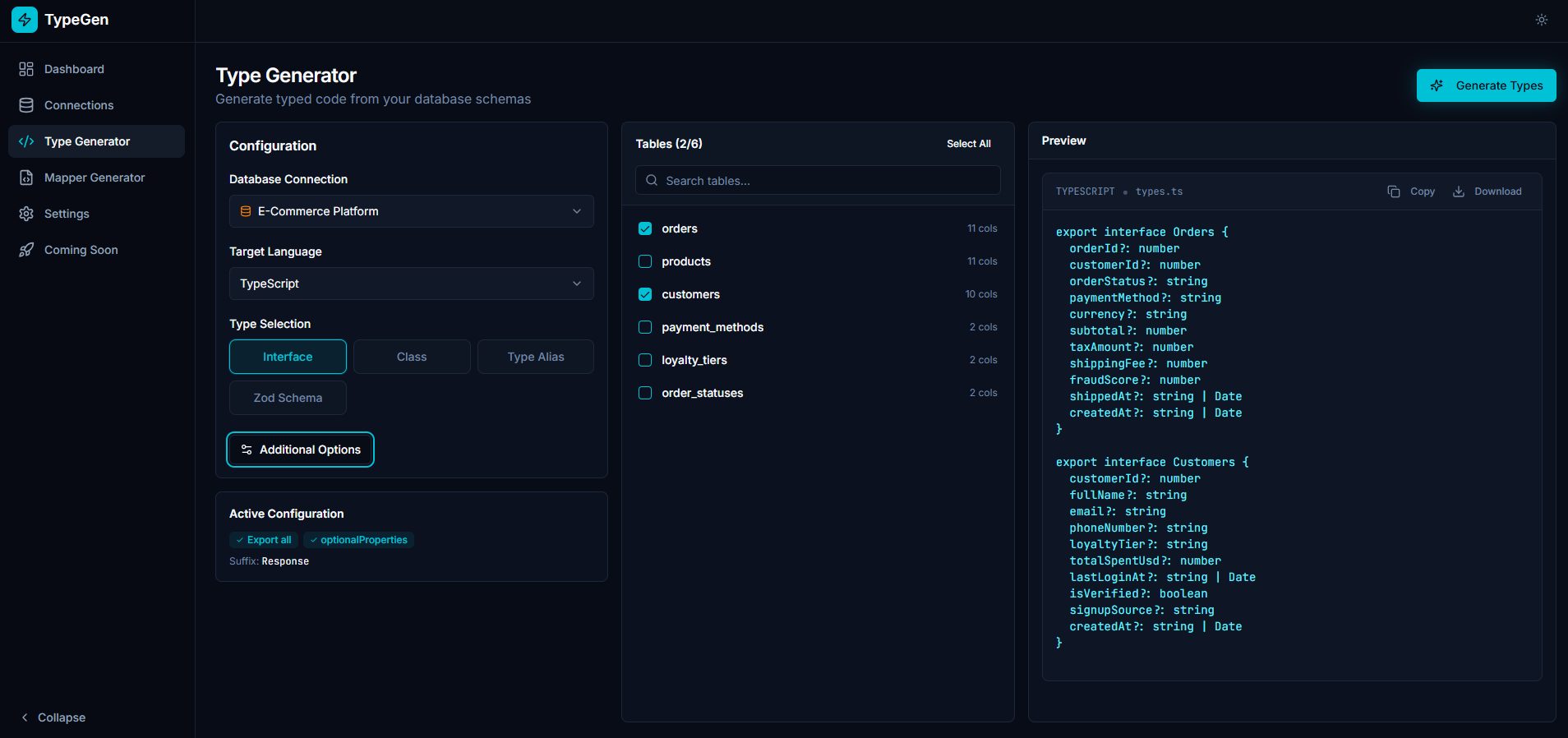Open Settings in the sidebar
Viewport: 1568px width, 738px height.
point(96,214)
